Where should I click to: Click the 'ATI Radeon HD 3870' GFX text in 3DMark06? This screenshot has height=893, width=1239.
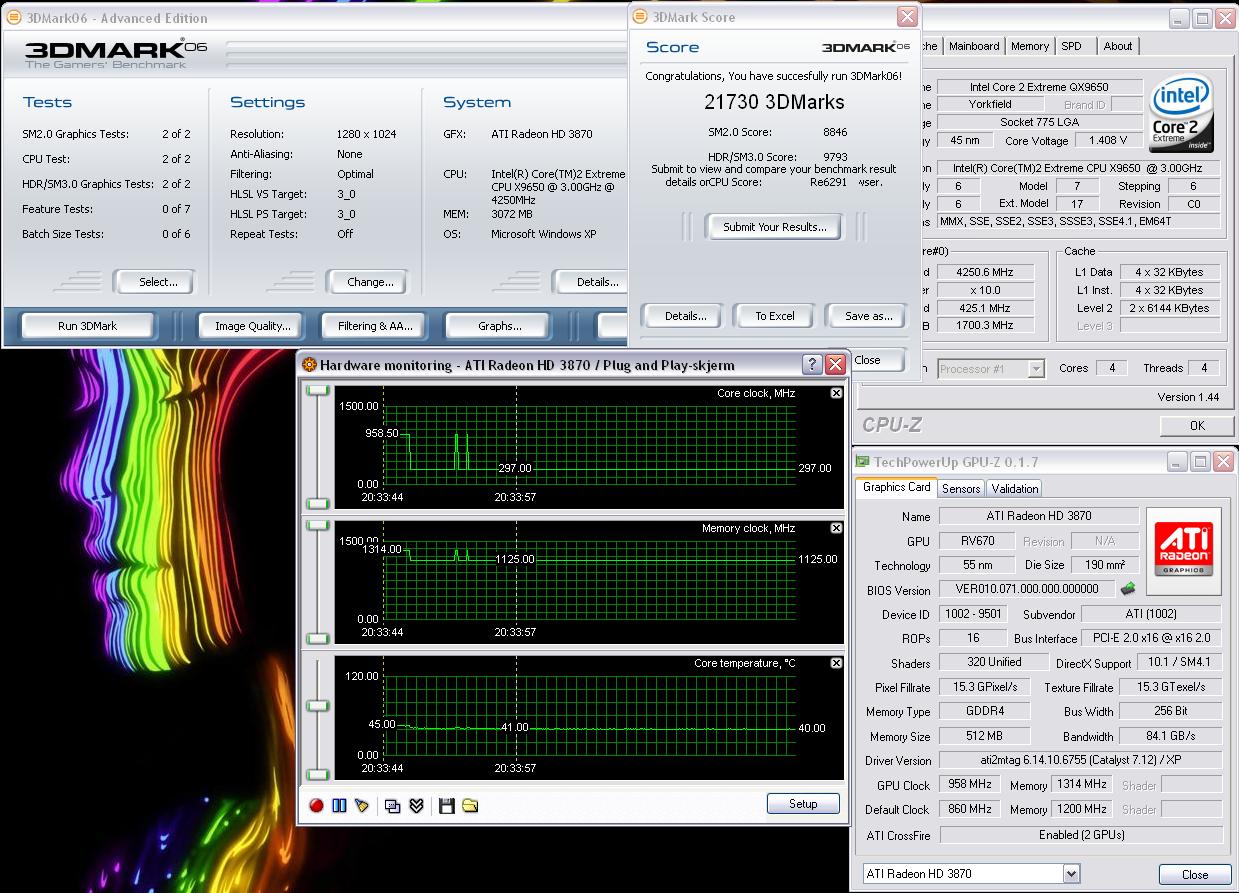click(x=541, y=134)
